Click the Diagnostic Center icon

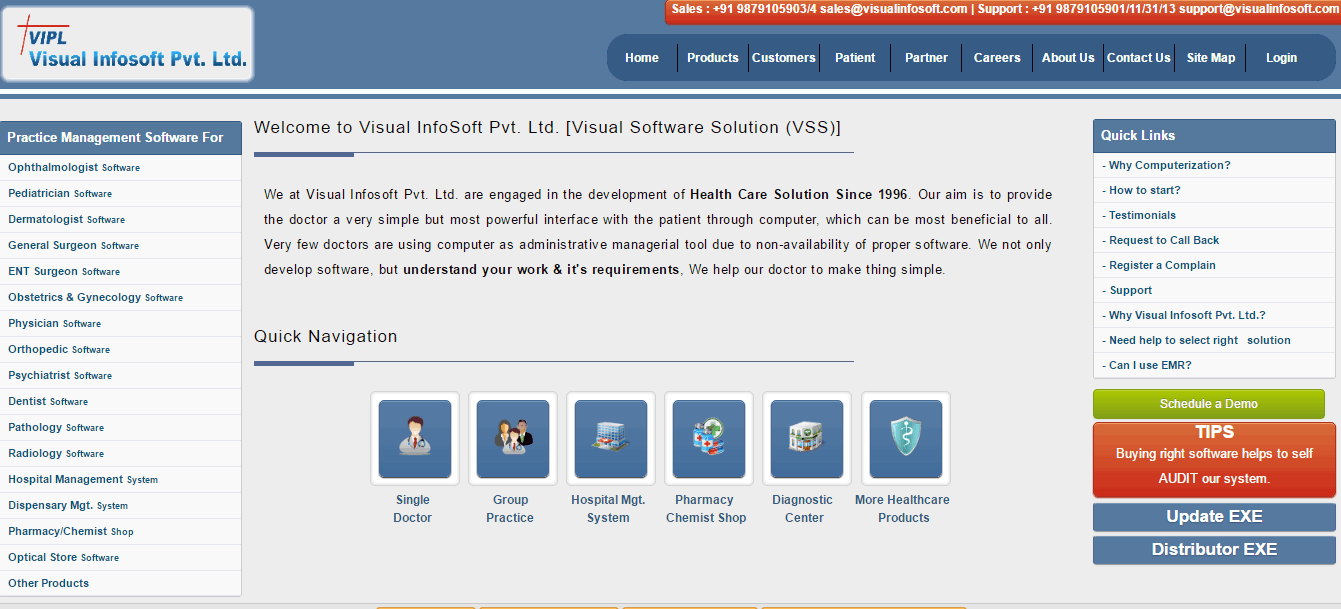(x=807, y=439)
